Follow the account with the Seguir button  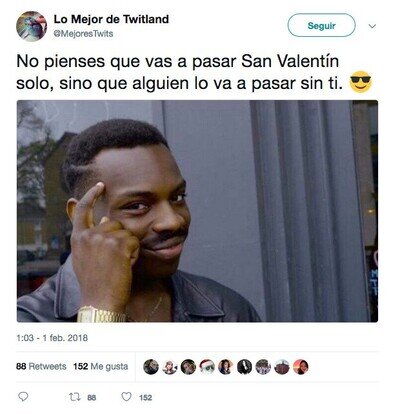click(321, 25)
